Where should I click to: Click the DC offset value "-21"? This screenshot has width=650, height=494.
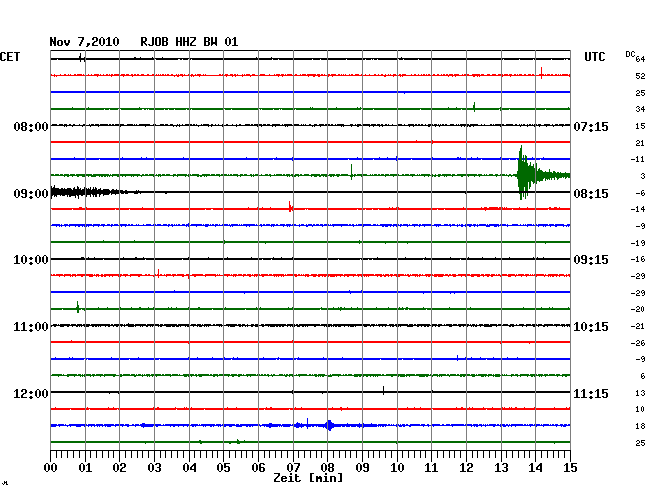pyautogui.click(x=638, y=327)
